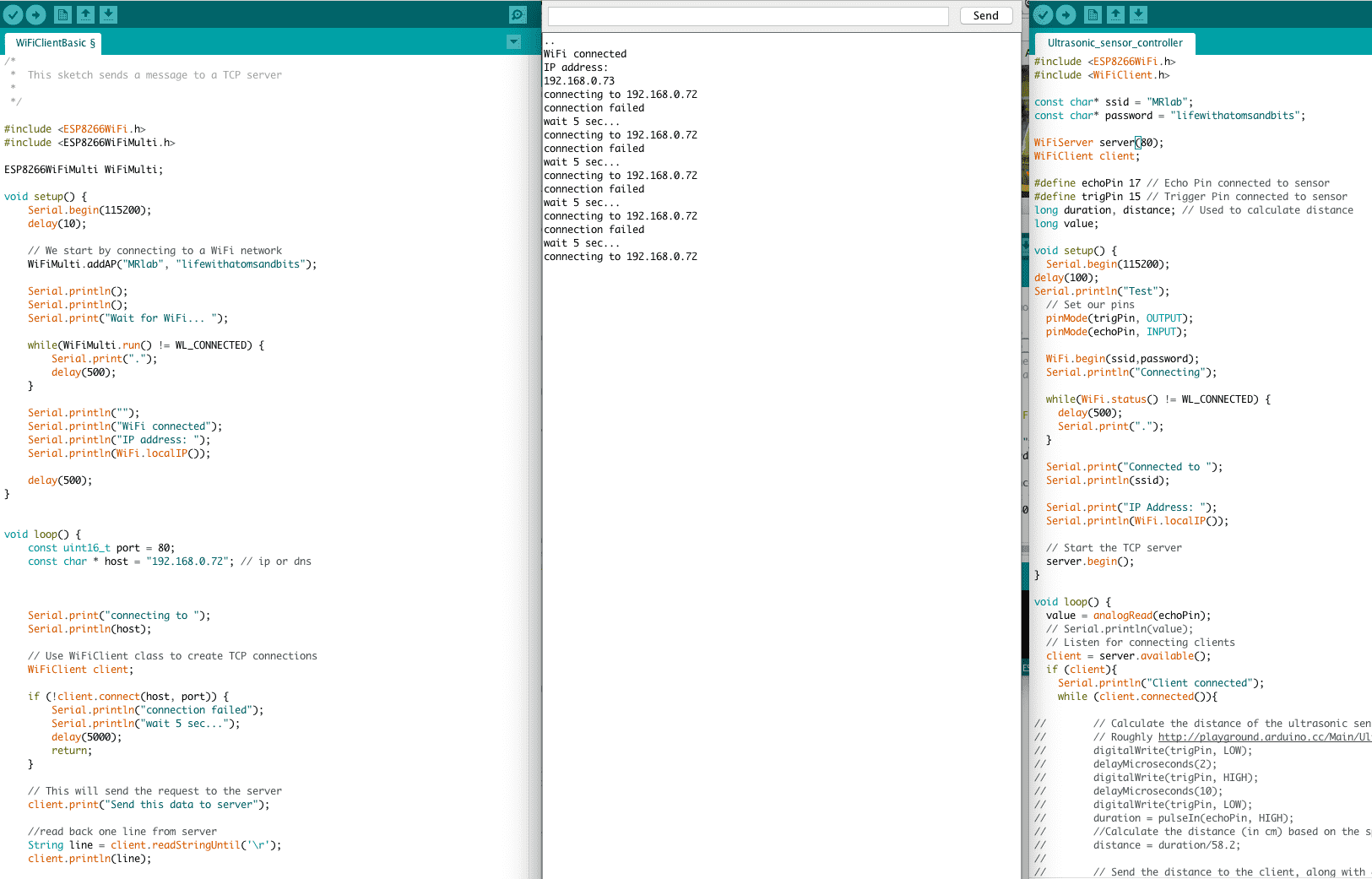
Task: Click the WiFiMulti.addAP line
Action: [172, 264]
